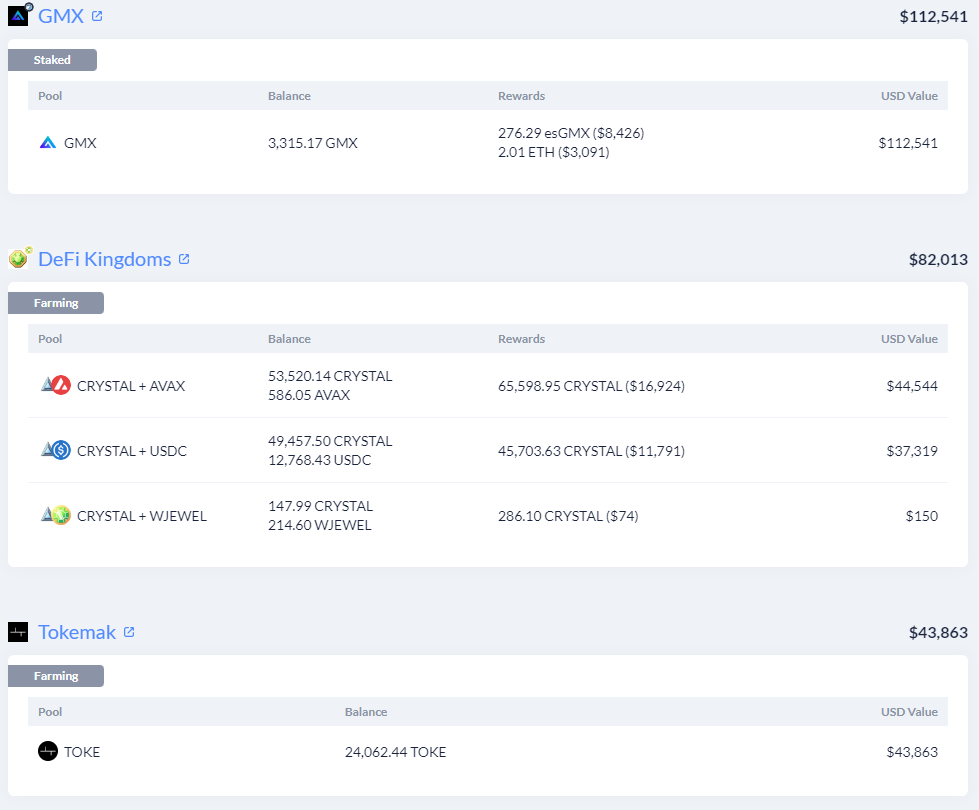Open DeFi Kingdoms external link icon
The image size is (979, 810).
184,259
